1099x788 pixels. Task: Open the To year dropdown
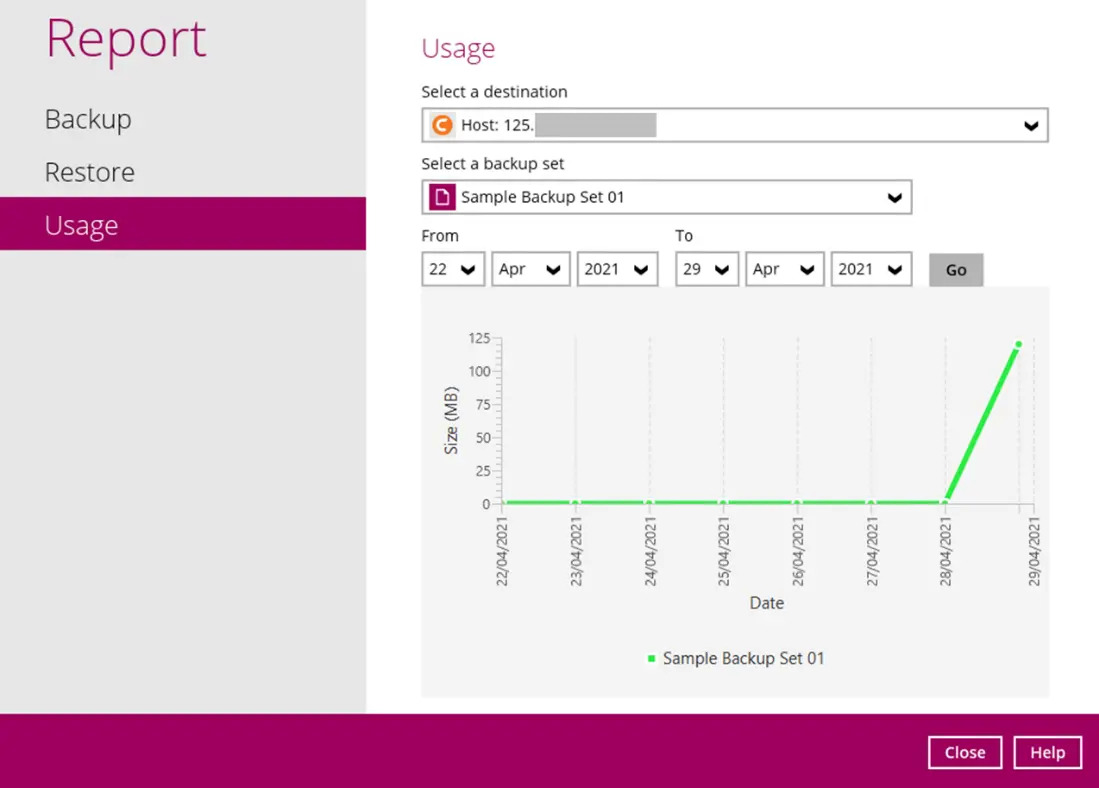click(871, 269)
